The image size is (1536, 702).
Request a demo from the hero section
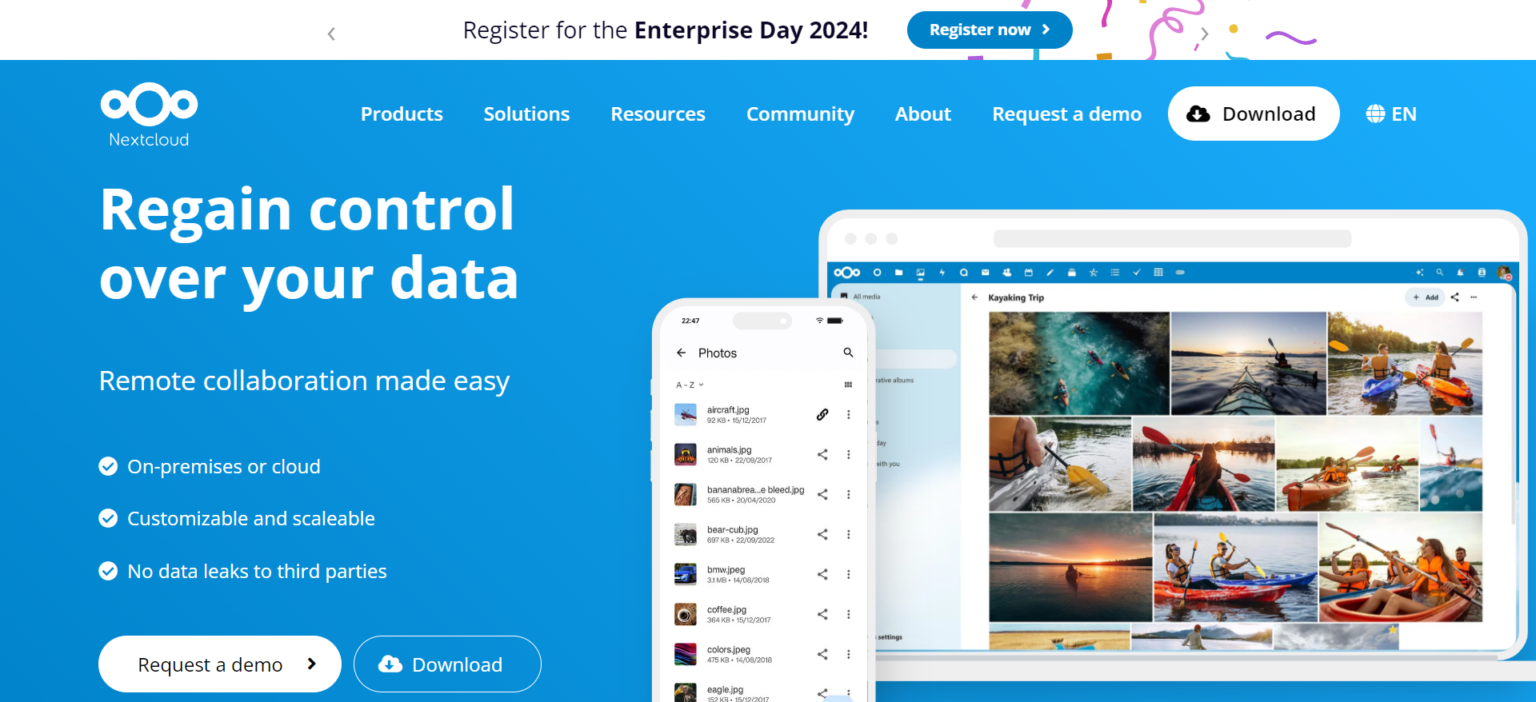click(219, 663)
